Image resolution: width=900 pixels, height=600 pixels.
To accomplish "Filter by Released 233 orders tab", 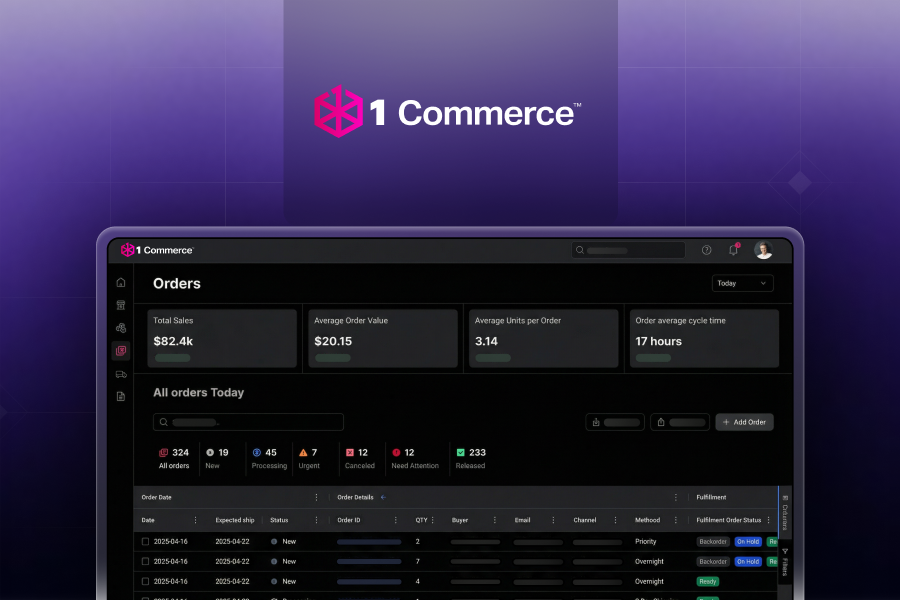I will tap(471, 459).
